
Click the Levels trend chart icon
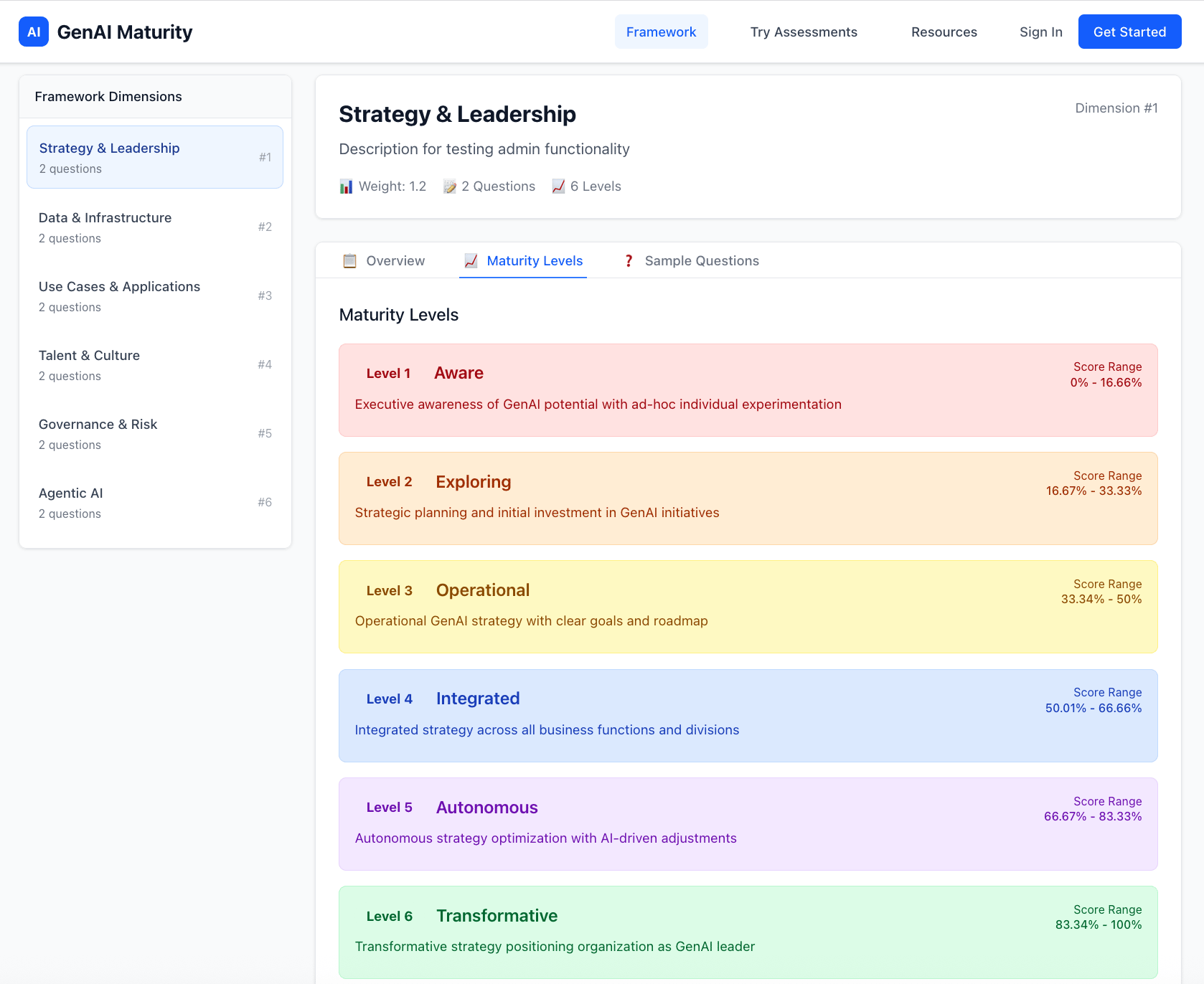(x=558, y=186)
